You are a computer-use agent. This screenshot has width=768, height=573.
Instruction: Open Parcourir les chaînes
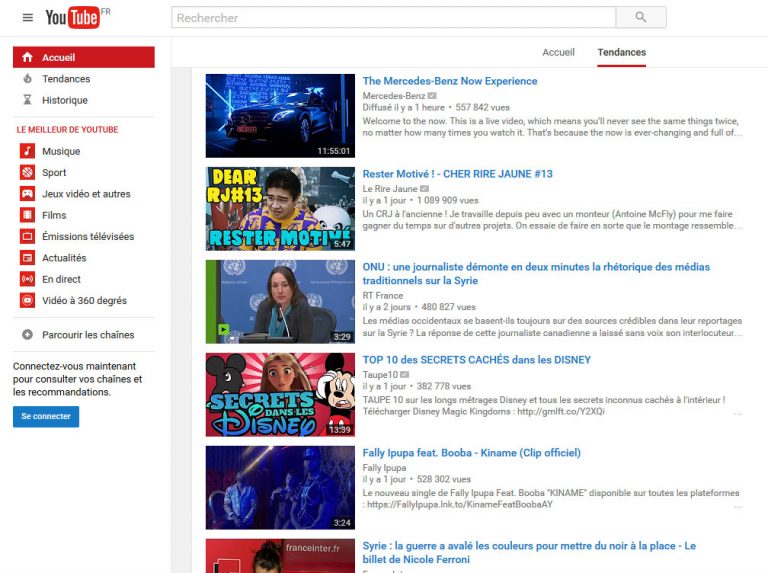88,335
